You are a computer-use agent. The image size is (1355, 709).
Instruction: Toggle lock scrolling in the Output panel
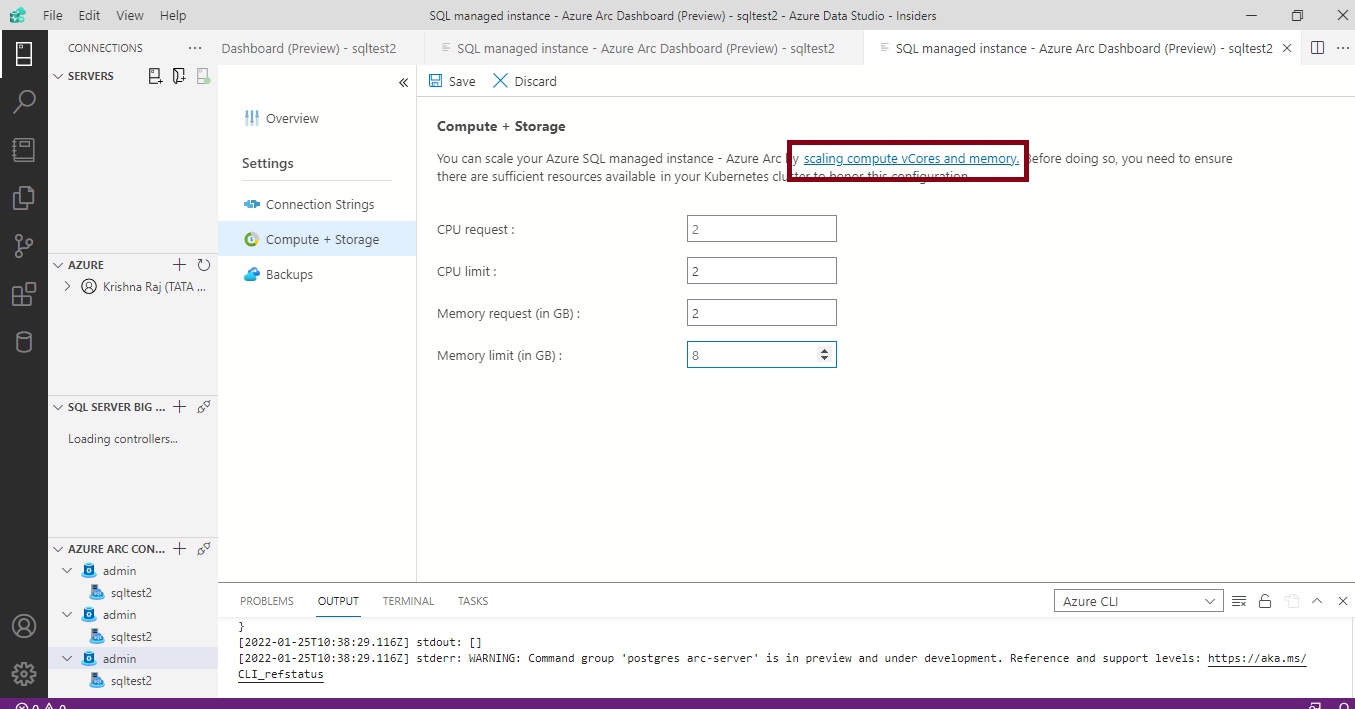click(1265, 600)
